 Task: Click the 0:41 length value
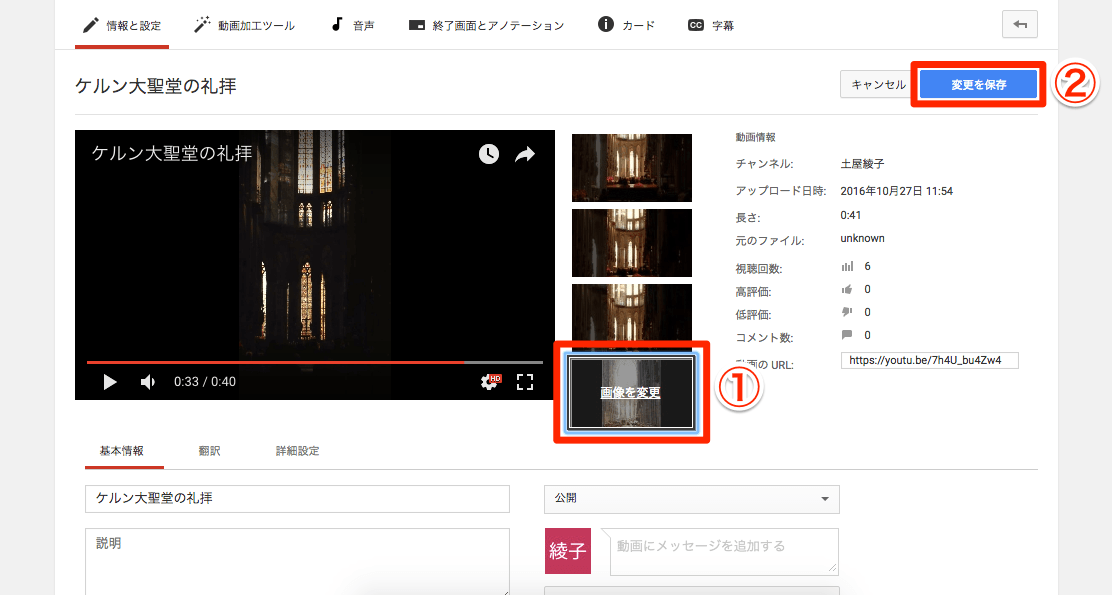click(x=850, y=215)
